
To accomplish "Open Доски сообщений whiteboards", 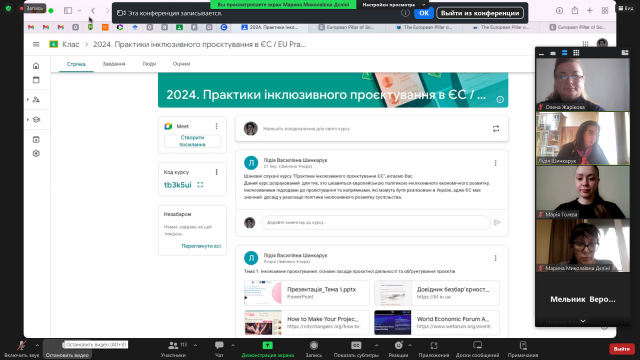I will pos(477,349).
